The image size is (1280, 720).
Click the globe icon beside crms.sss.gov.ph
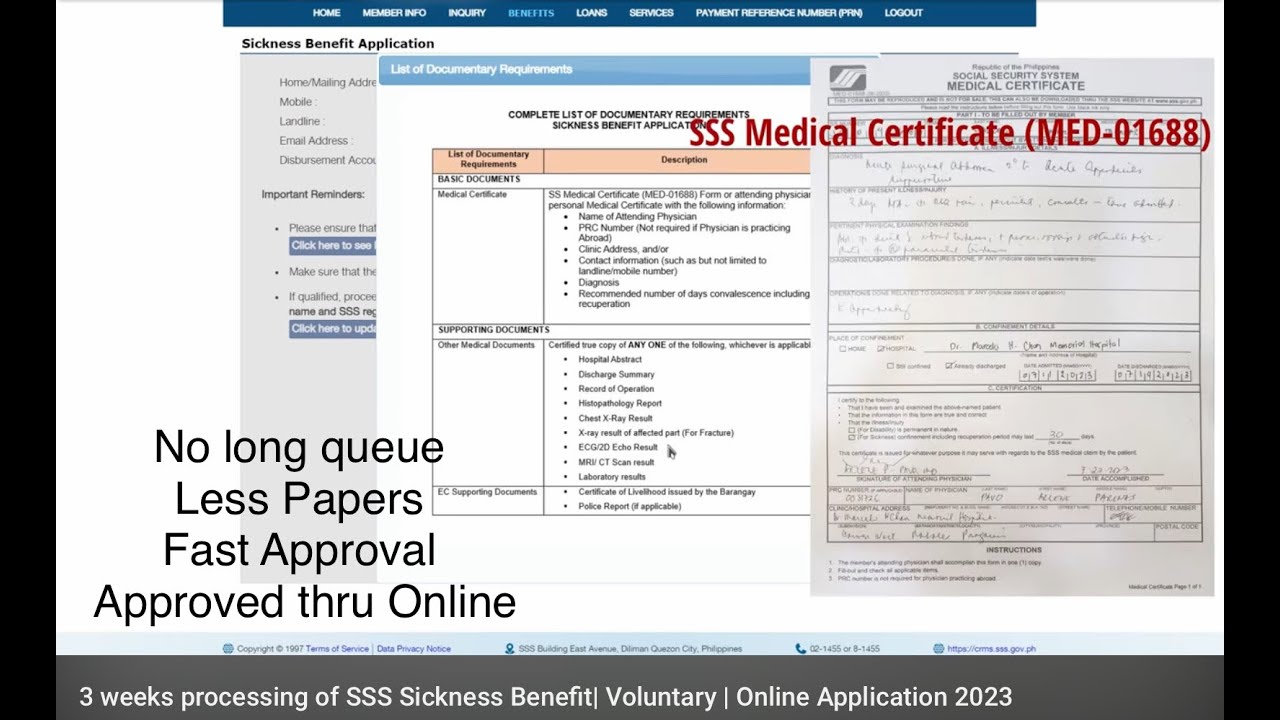pos(939,649)
